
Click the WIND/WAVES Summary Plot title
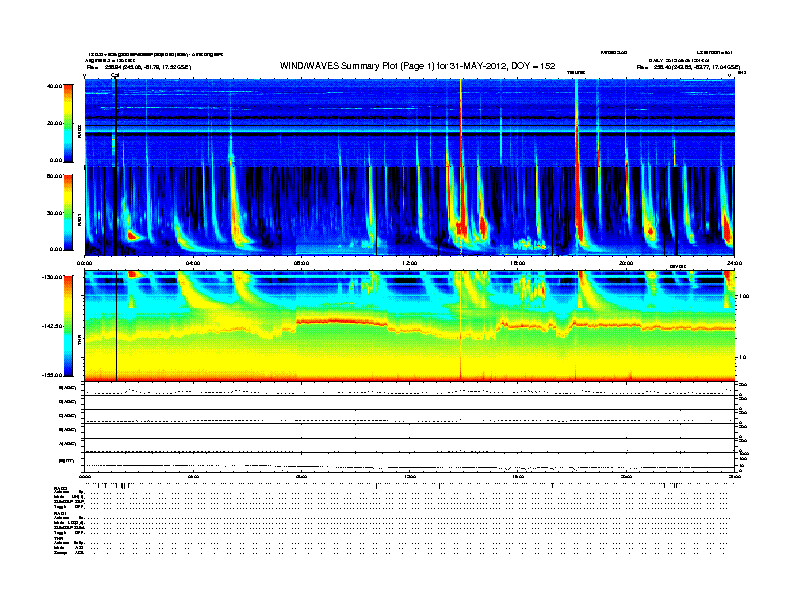[417, 66]
